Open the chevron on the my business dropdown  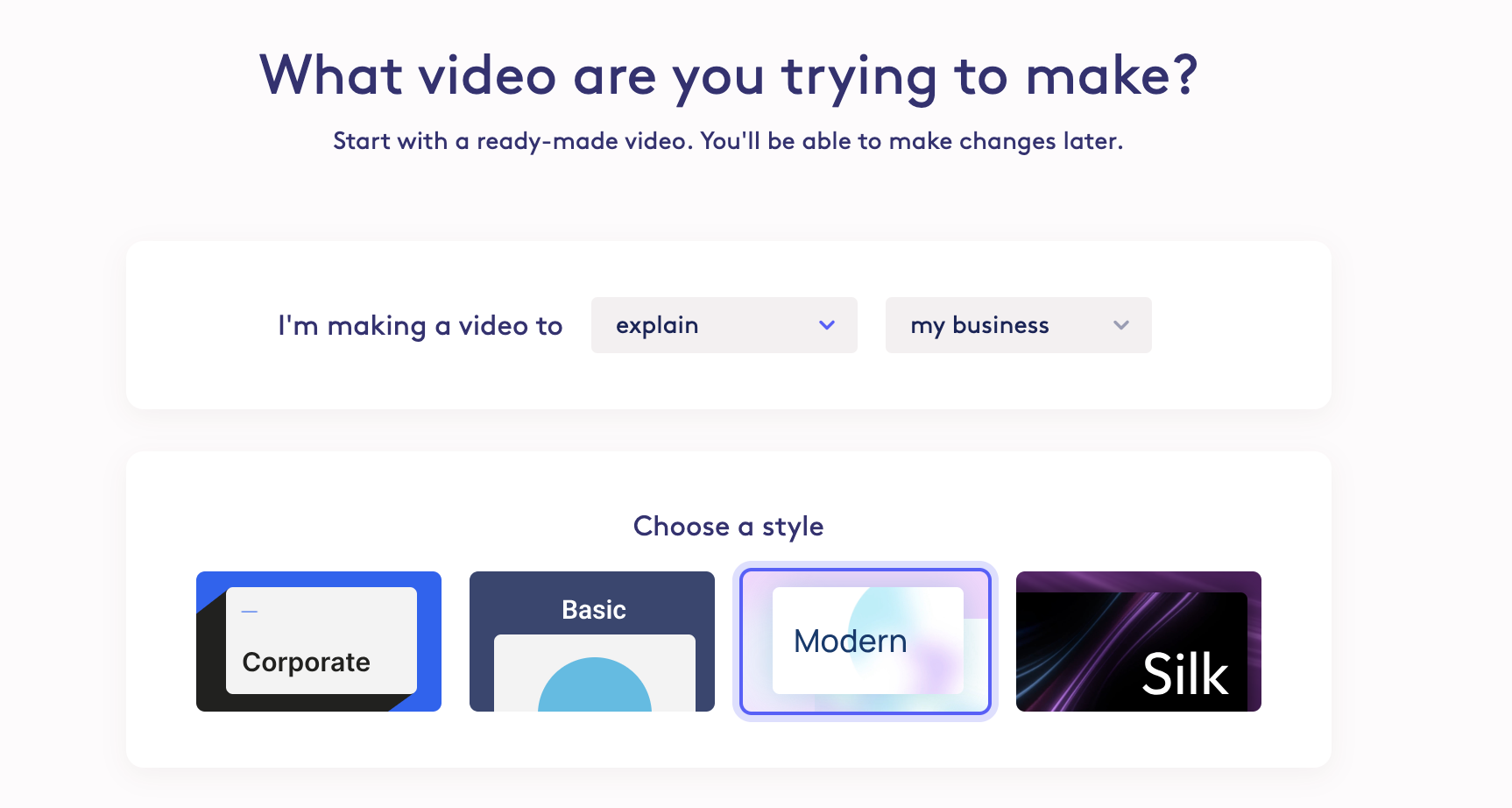(1120, 325)
